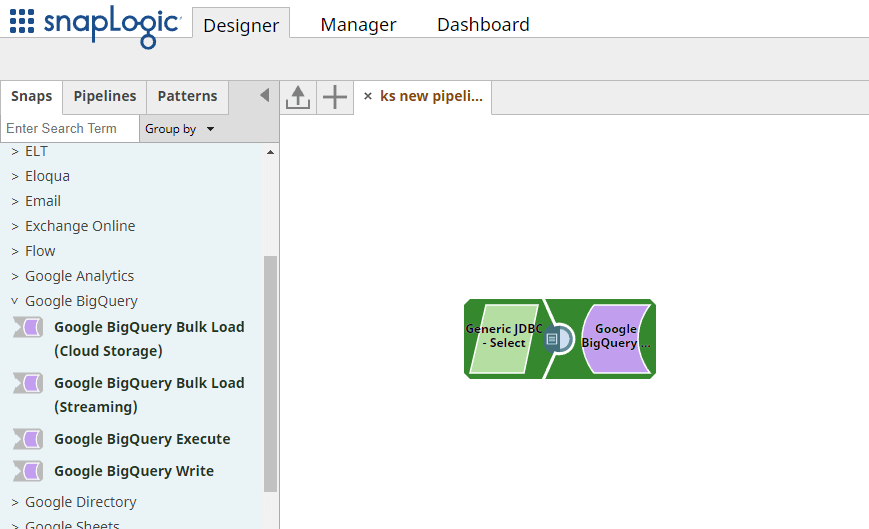Collapse the Google BigQuery category

coord(15,301)
